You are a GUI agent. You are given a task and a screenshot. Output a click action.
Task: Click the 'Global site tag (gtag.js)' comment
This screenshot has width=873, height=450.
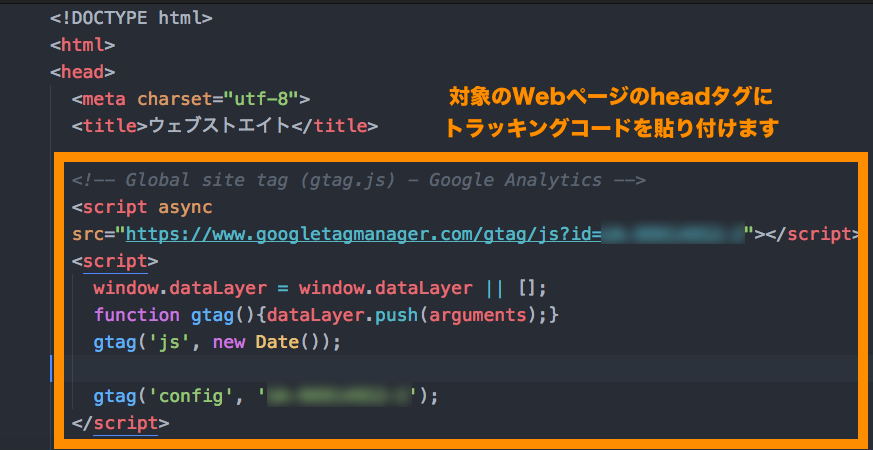click(x=359, y=180)
